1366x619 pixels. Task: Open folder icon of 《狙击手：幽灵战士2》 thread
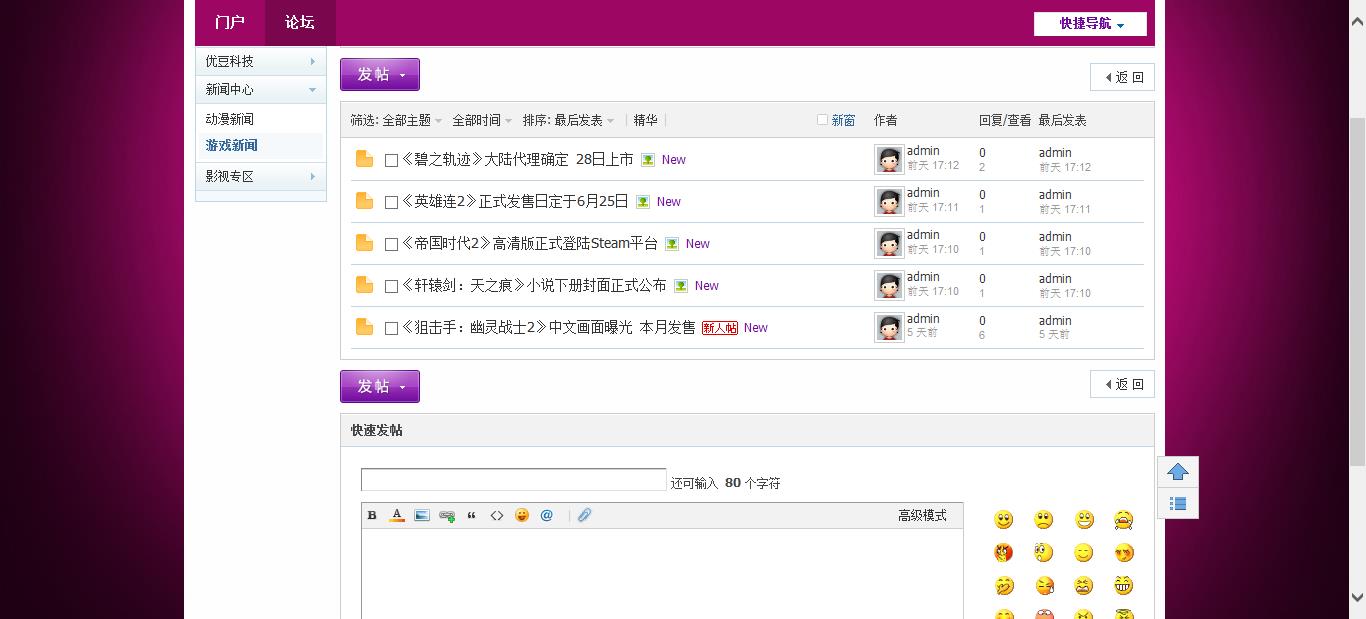[x=365, y=327]
